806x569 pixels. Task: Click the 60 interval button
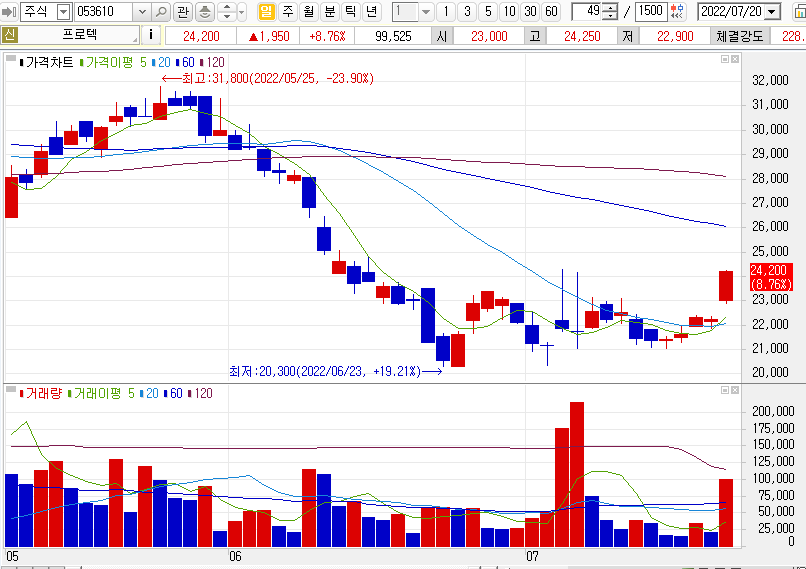tap(552, 11)
